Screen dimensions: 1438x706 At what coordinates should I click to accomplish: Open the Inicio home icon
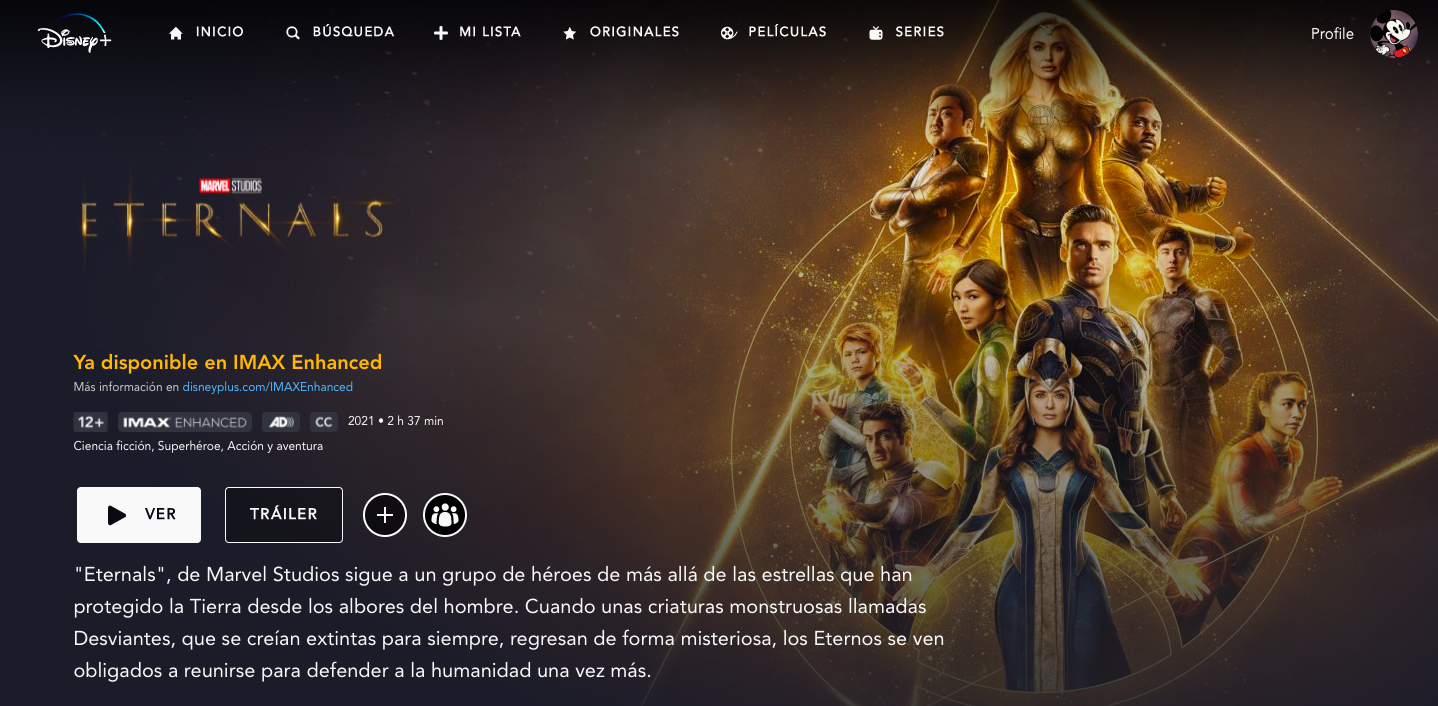(x=177, y=33)
